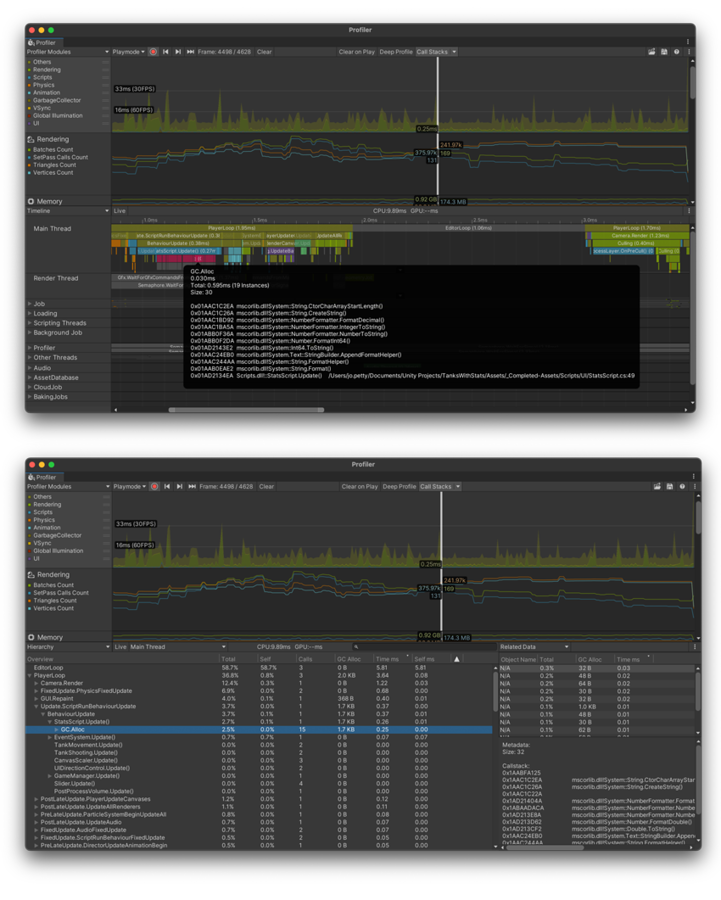This screenshot has height=900, width=721.
Task: Click the Garbage Collector color swatch in Timeline window
Action: pyautogui.click(x=30, y=100)
